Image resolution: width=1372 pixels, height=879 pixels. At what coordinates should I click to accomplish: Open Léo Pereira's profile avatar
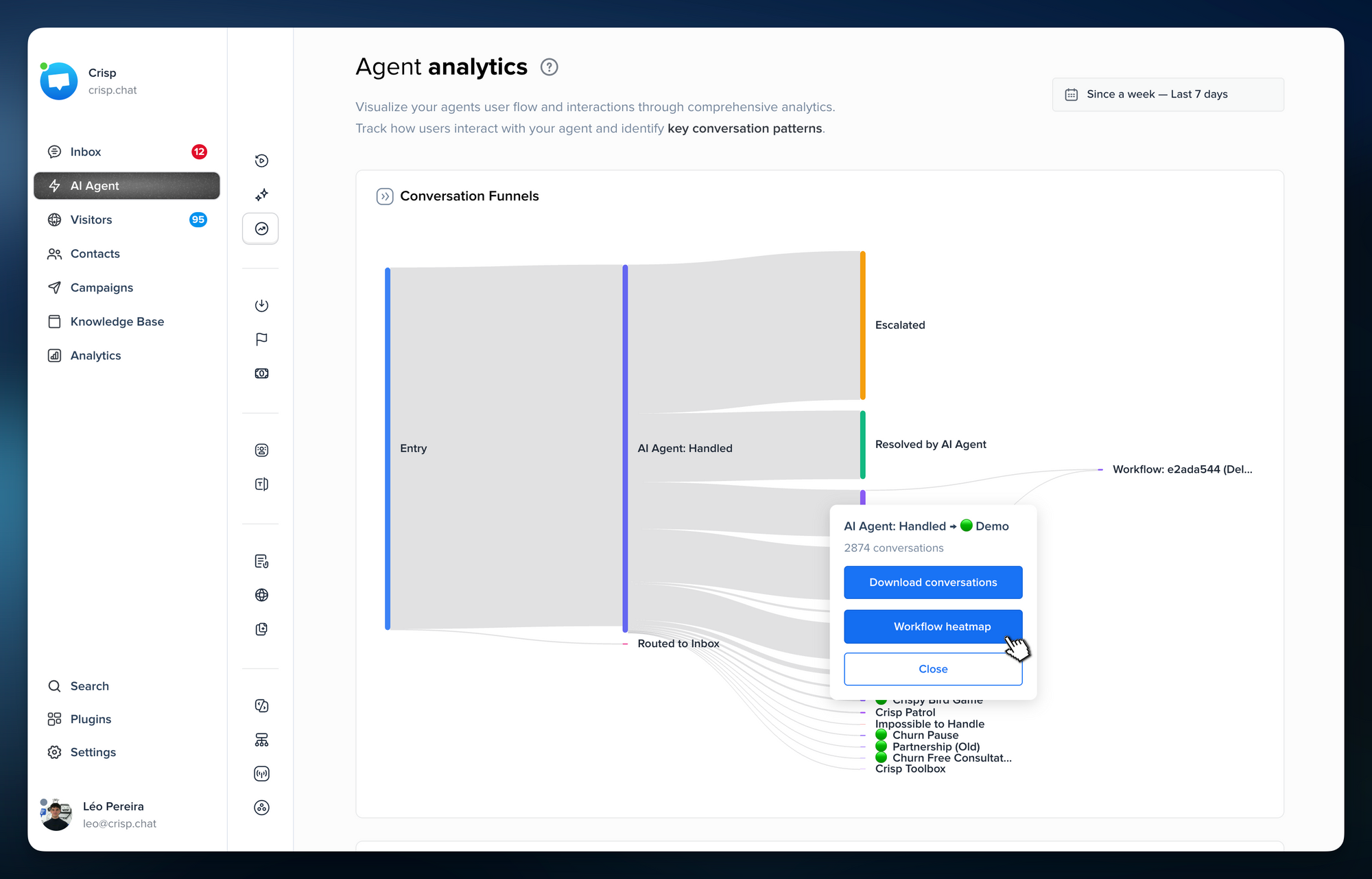point(56,814)
